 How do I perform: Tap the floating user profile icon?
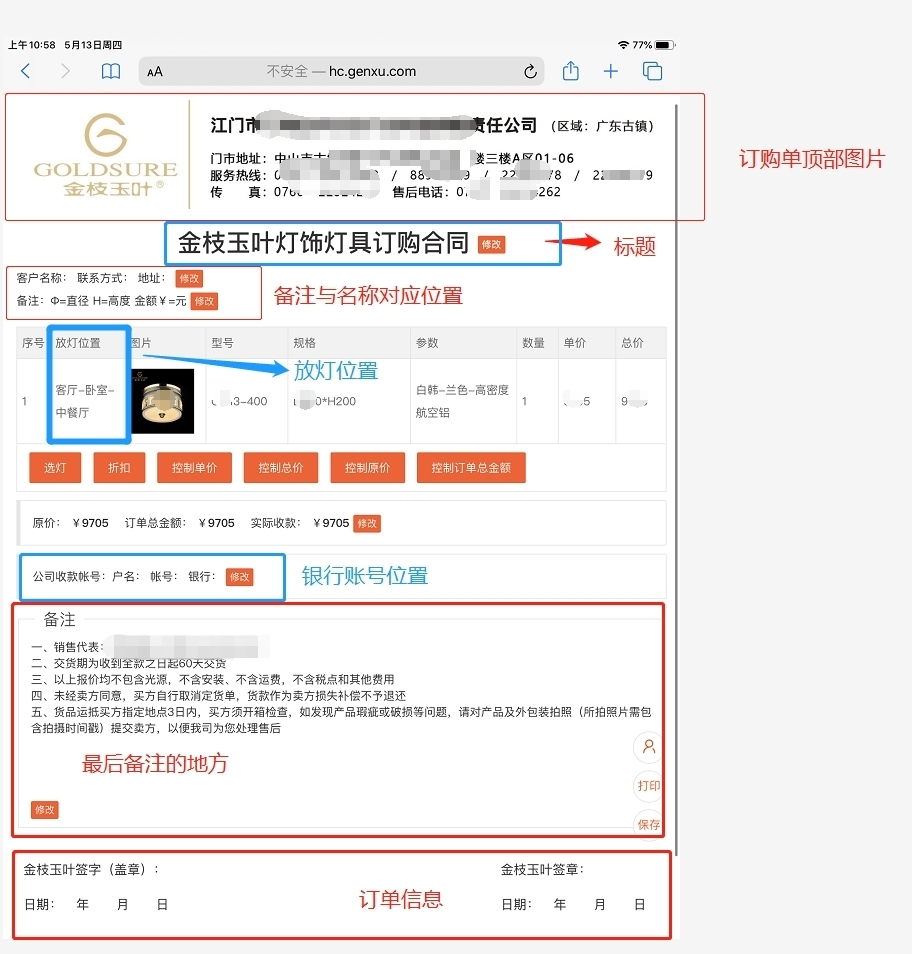[x=649, y=747]
